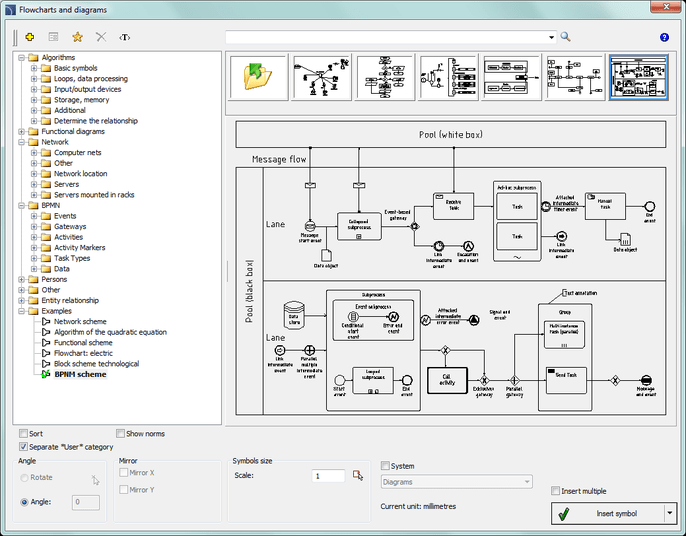Click the Scale input field
Viewport: 686px width, 536px height.
pos(328,476)
